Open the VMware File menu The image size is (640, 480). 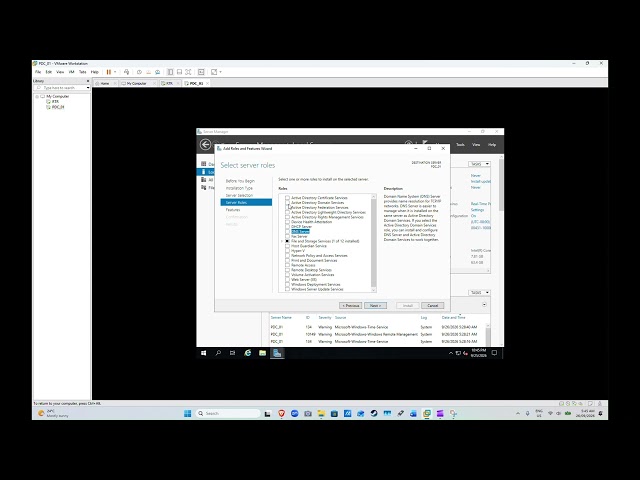[38, 72]
